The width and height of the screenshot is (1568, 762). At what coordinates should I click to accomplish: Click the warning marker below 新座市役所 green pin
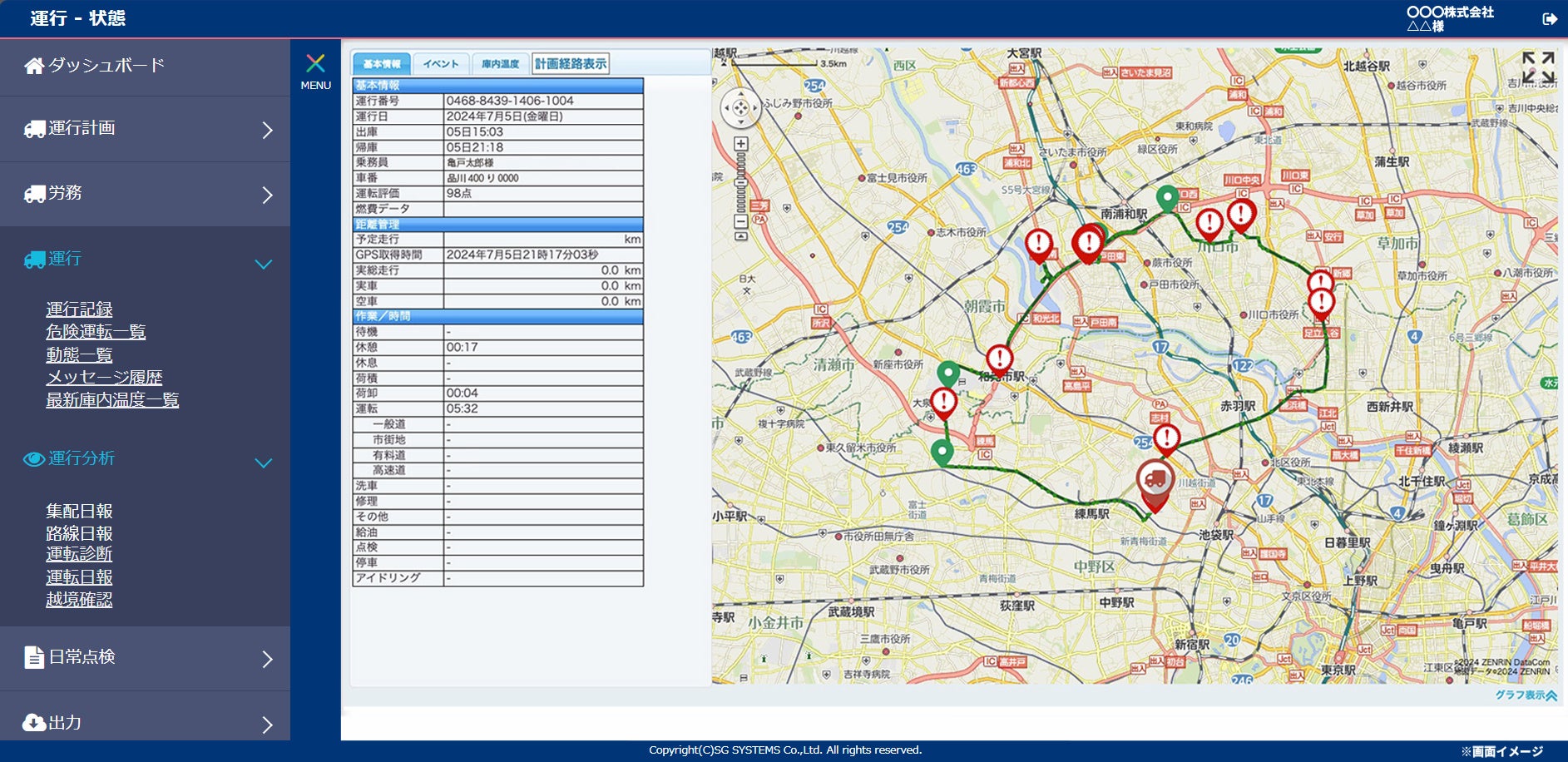click(x=943, y=403)
